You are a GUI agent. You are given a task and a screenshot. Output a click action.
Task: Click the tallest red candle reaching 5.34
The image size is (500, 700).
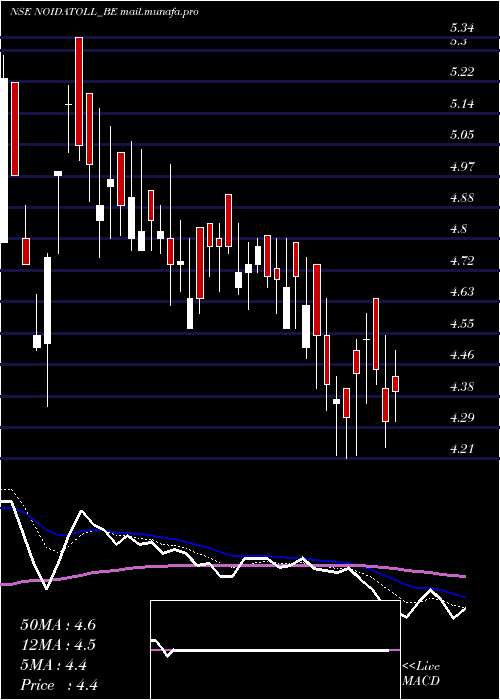click(x=79, y=92)
